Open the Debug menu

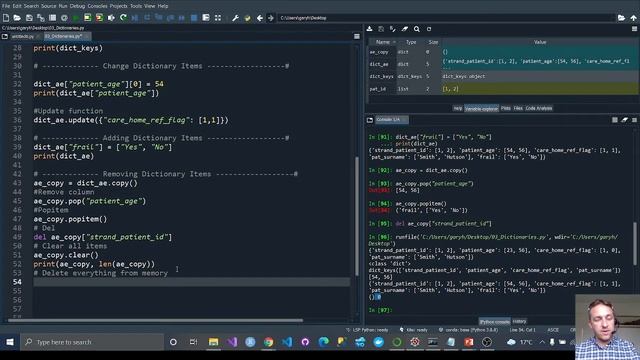click(77, 6)
